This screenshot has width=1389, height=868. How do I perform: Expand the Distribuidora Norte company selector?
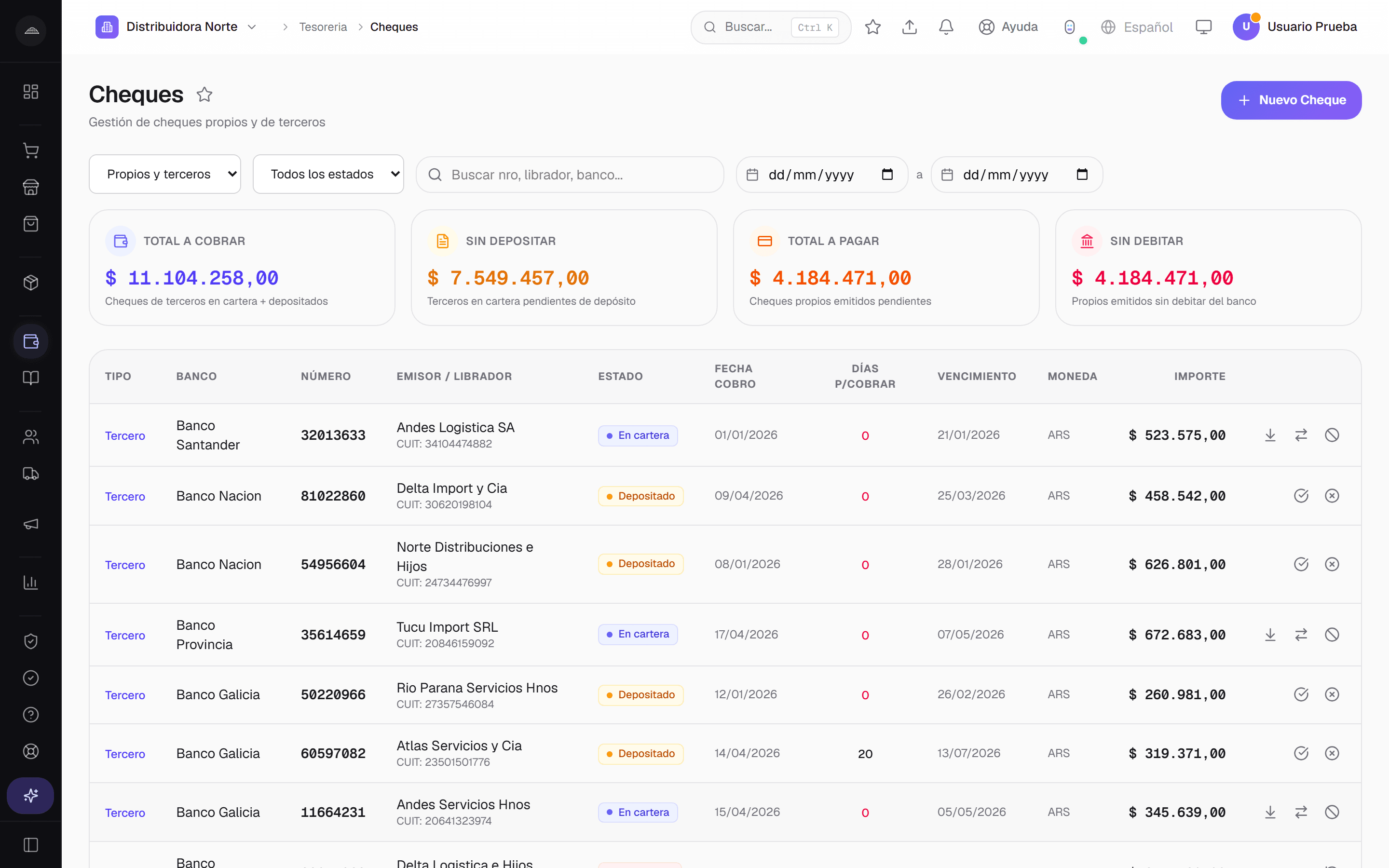click(x=176, y=27)
